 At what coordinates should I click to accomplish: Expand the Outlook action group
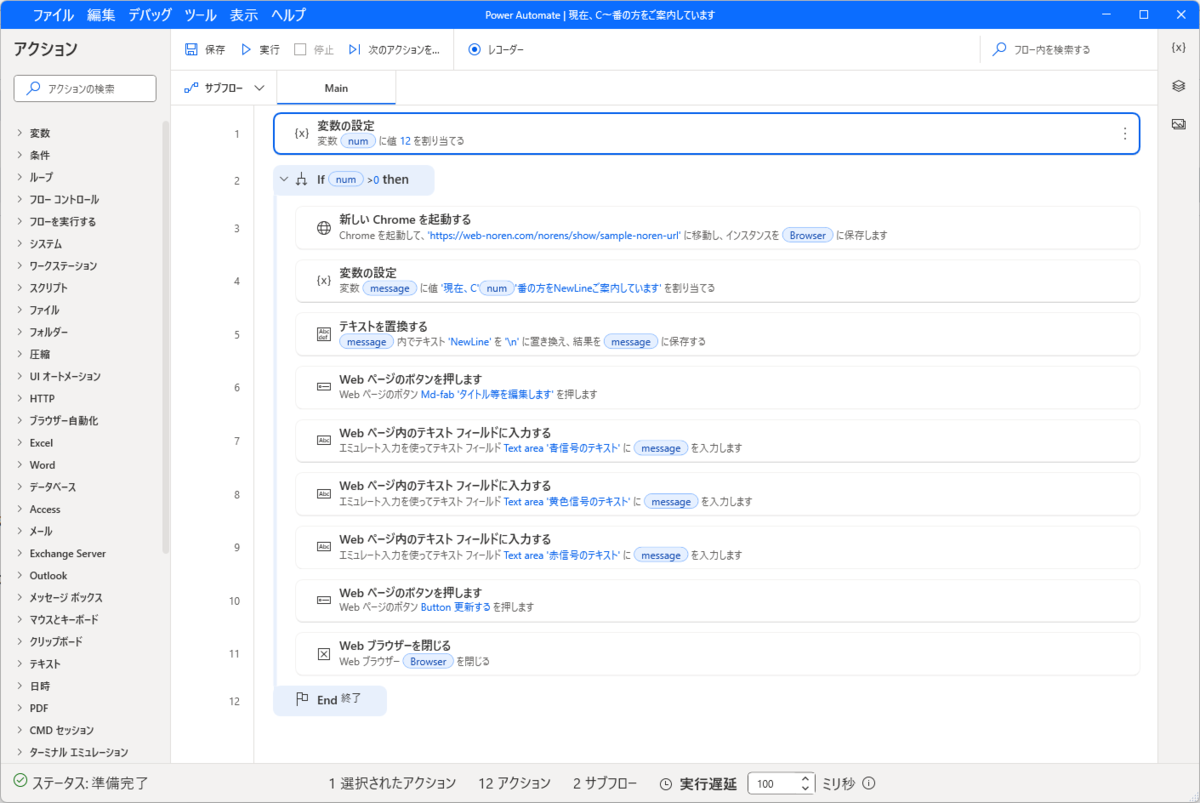point(20,575)
